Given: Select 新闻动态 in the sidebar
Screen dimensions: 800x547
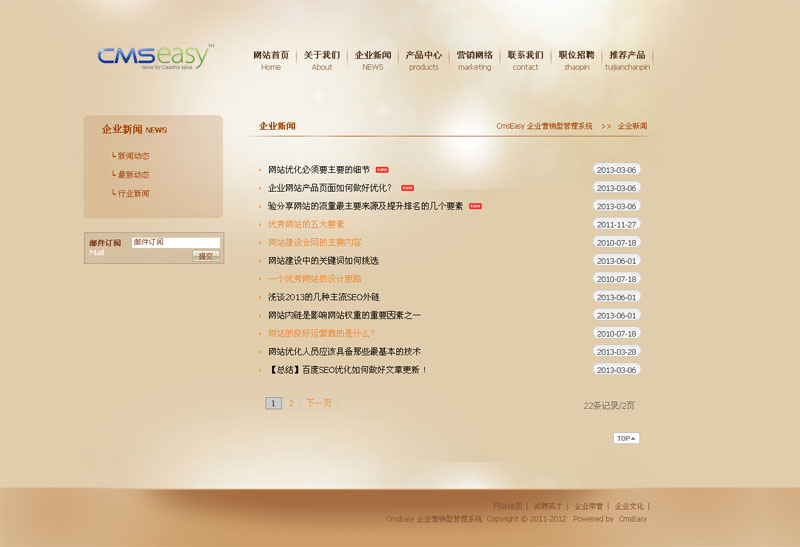Looking at the screenshot, I should click(133, 156).
